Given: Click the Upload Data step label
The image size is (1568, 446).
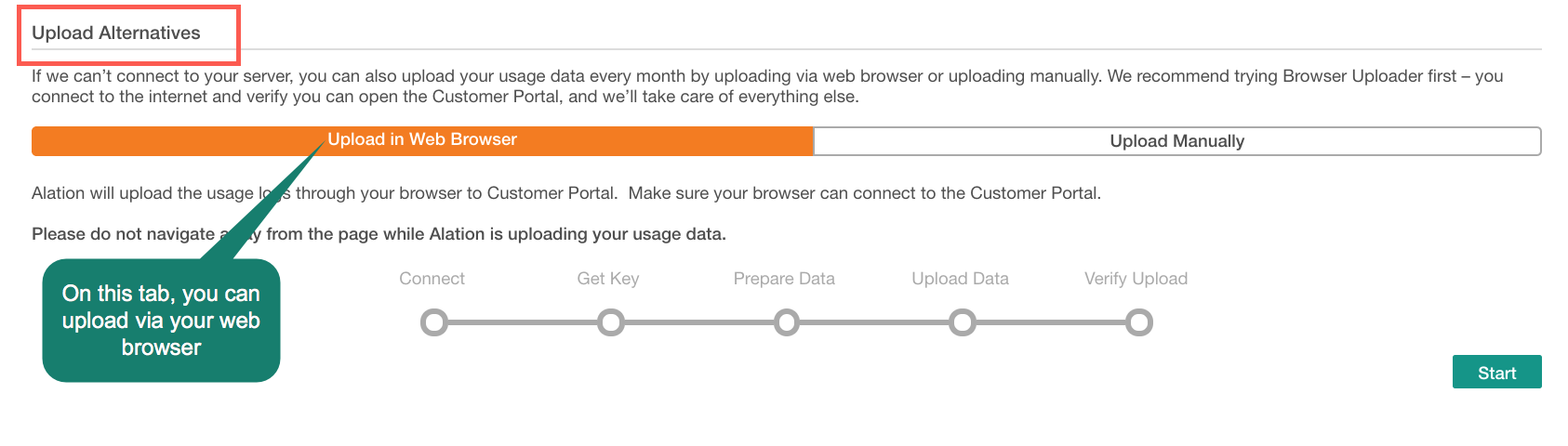Looking at the screenshot, I should 960,279.
